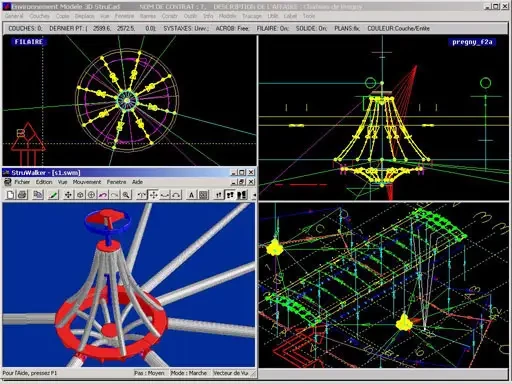The image size is (512, 384).
Task: Open the Aide menu in StruWalker
Action: (137, 182)
